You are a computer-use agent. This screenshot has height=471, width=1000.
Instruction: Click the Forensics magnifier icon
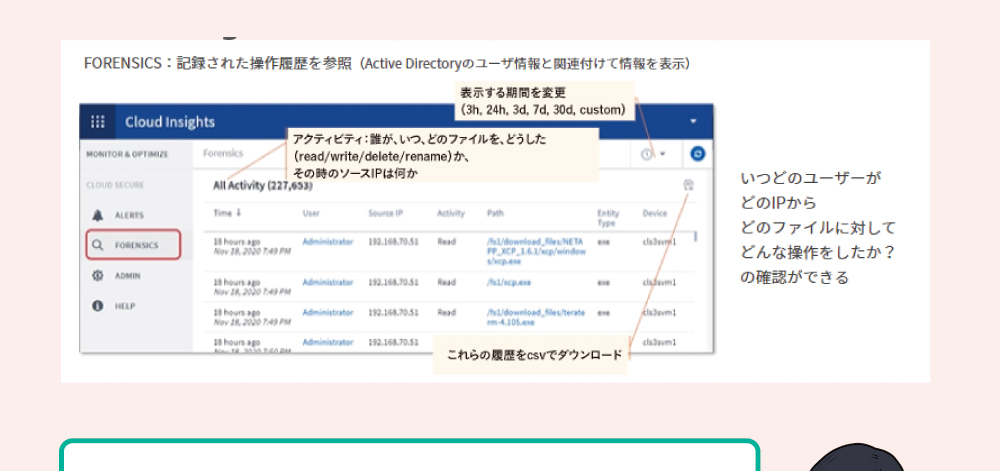click(x=98, y=245)
